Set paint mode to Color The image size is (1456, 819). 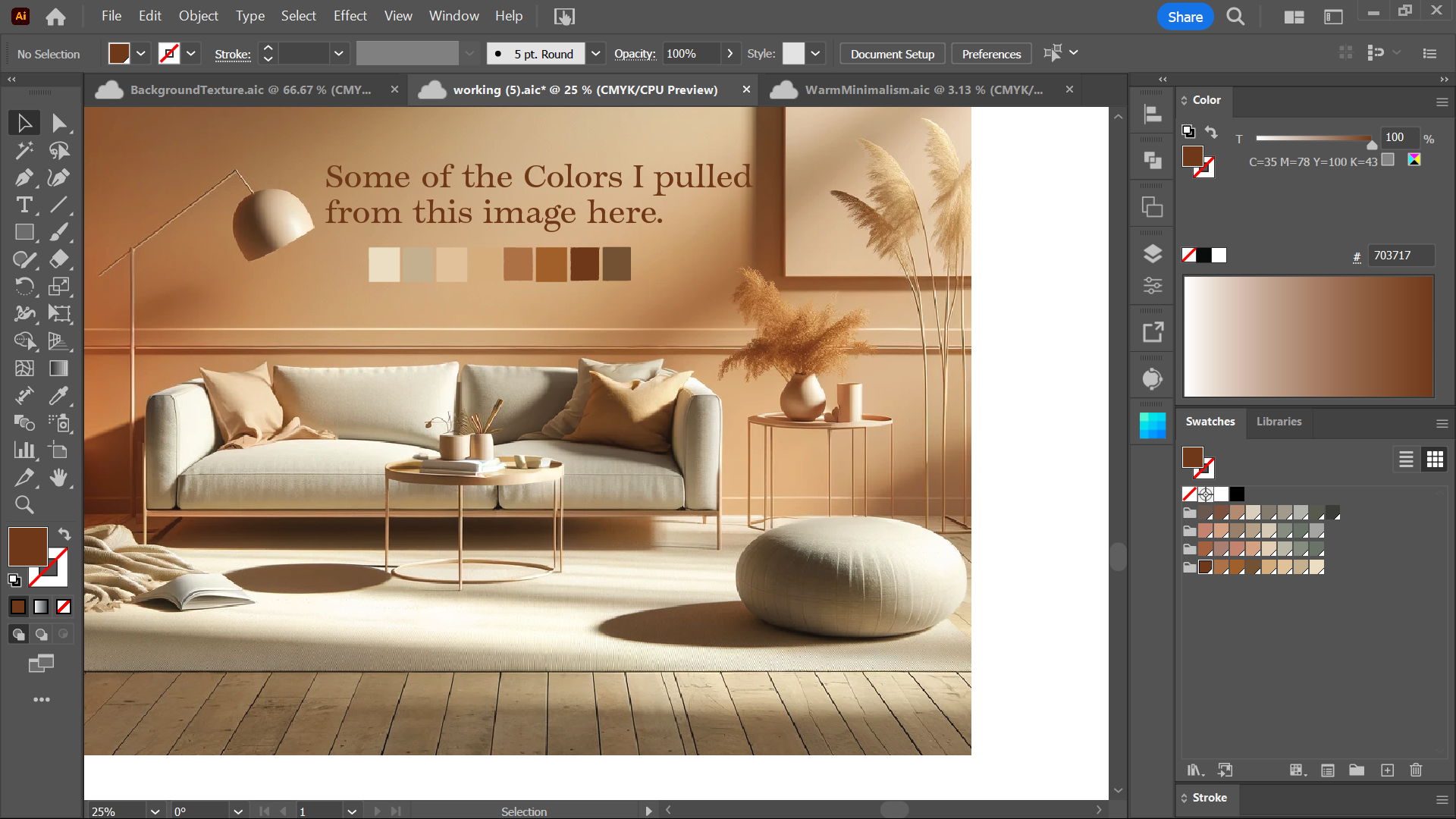click(x=18, y=607)
